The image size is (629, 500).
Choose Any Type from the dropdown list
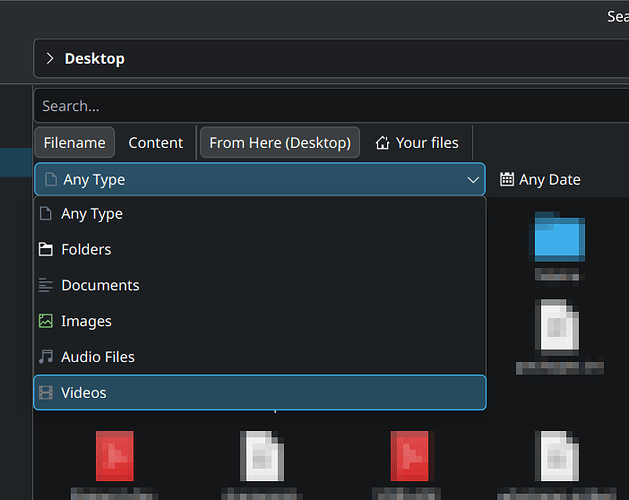(92, 214)
